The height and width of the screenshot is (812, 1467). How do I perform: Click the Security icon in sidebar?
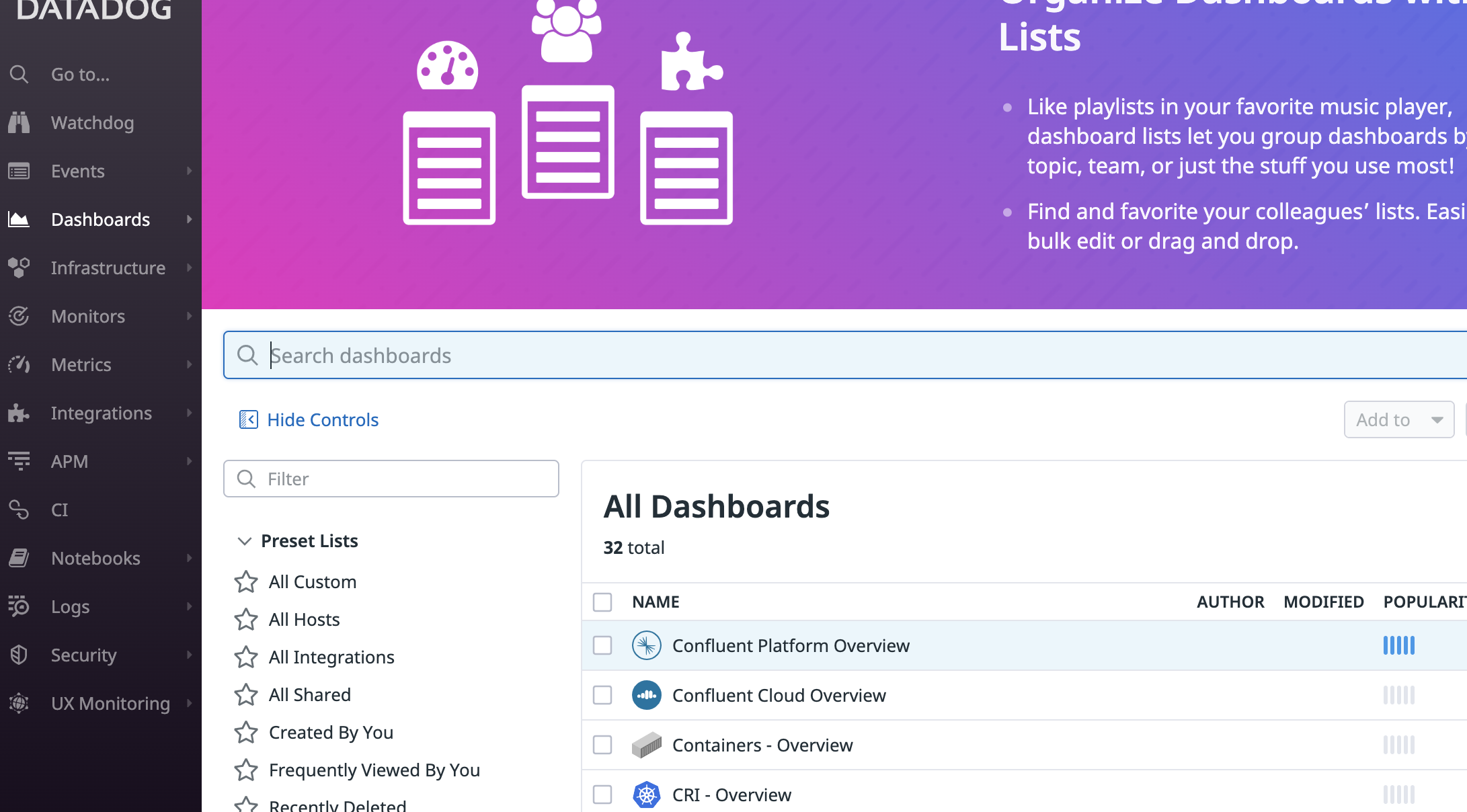click(20, 655)
